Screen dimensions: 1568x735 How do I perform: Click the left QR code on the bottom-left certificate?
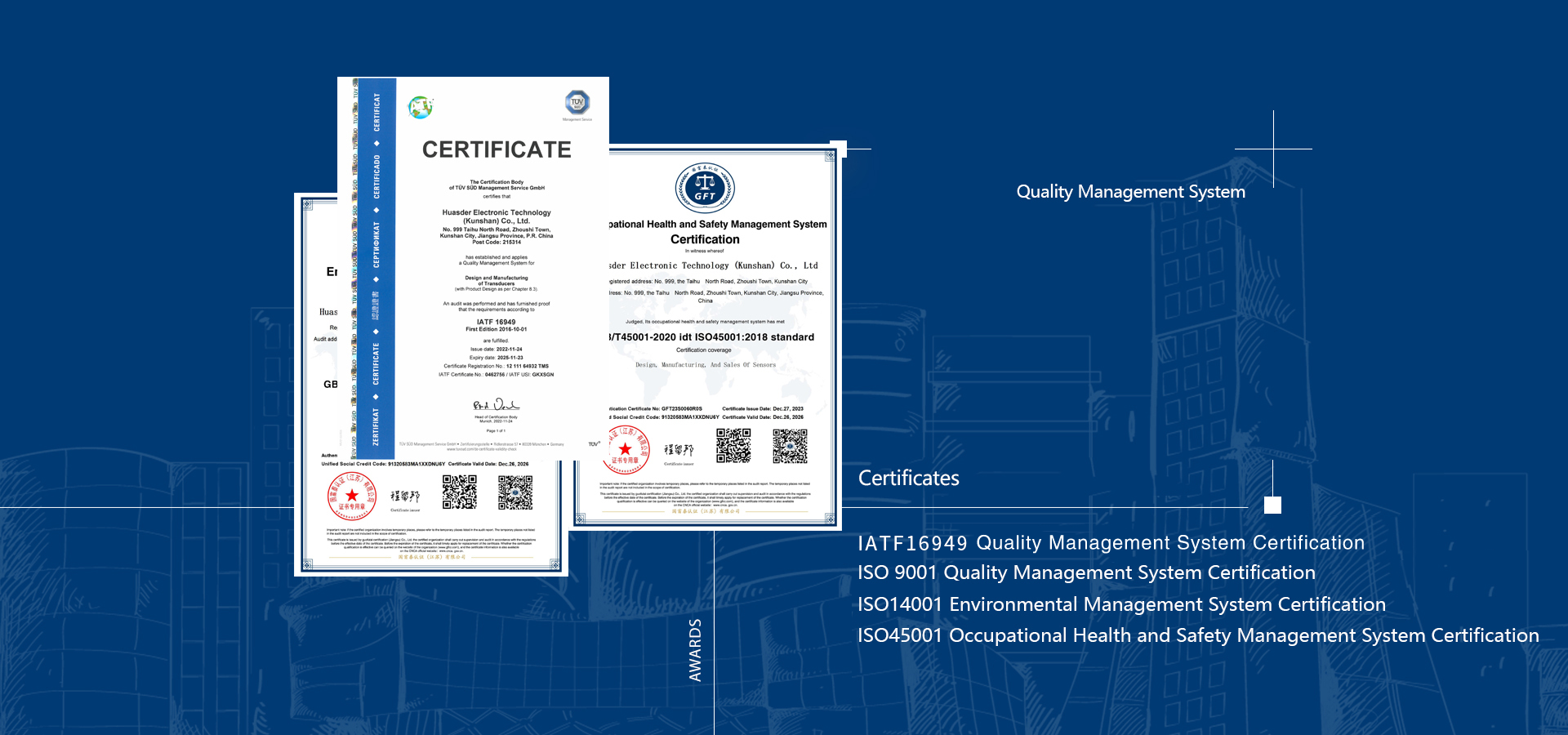[x=460, y=492]
